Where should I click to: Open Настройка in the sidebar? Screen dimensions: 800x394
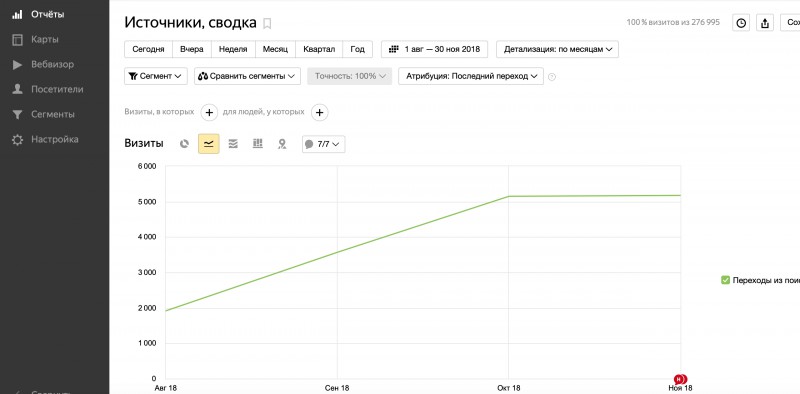pos(55,139)
